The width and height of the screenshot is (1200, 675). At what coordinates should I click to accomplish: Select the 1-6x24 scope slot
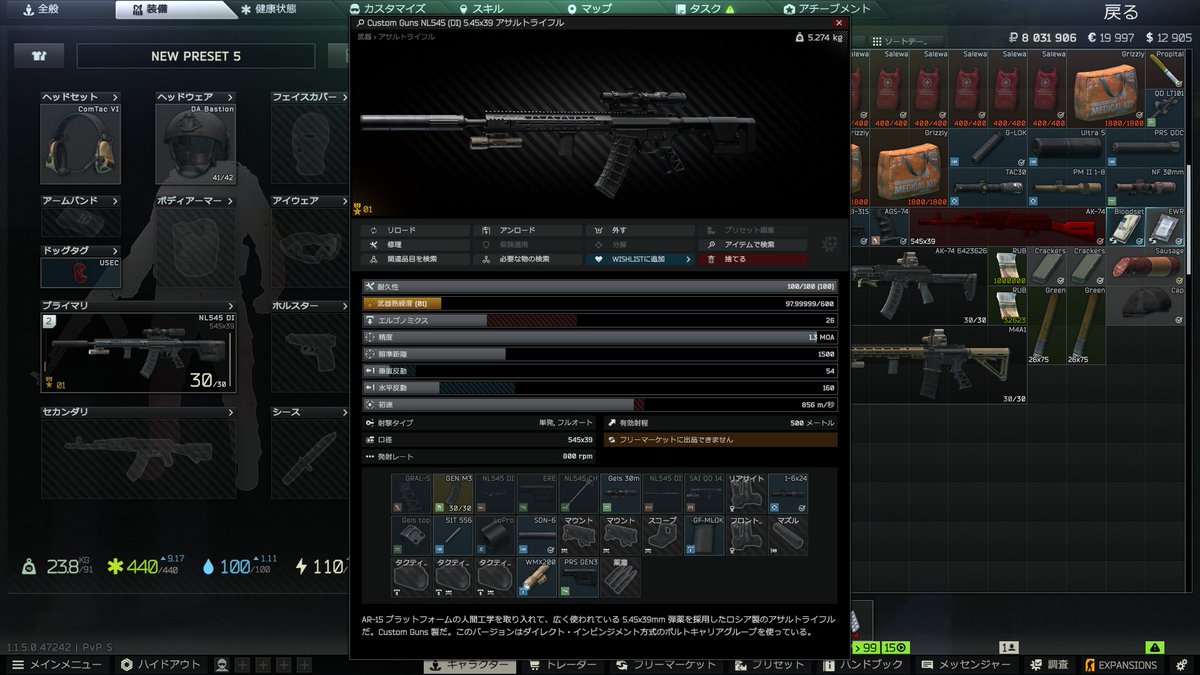point(787,494)
